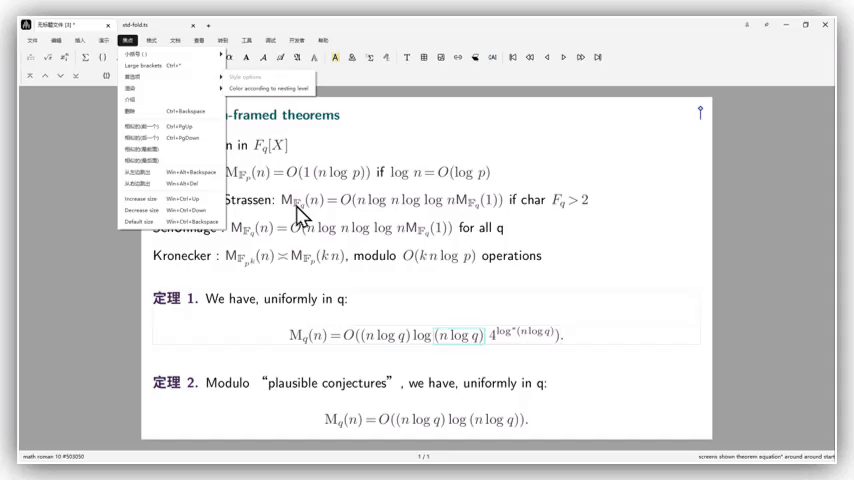This screenshot has width=854, height=480.
Task: Toggle Color according to nesting level
Action: tap(268, 88)
